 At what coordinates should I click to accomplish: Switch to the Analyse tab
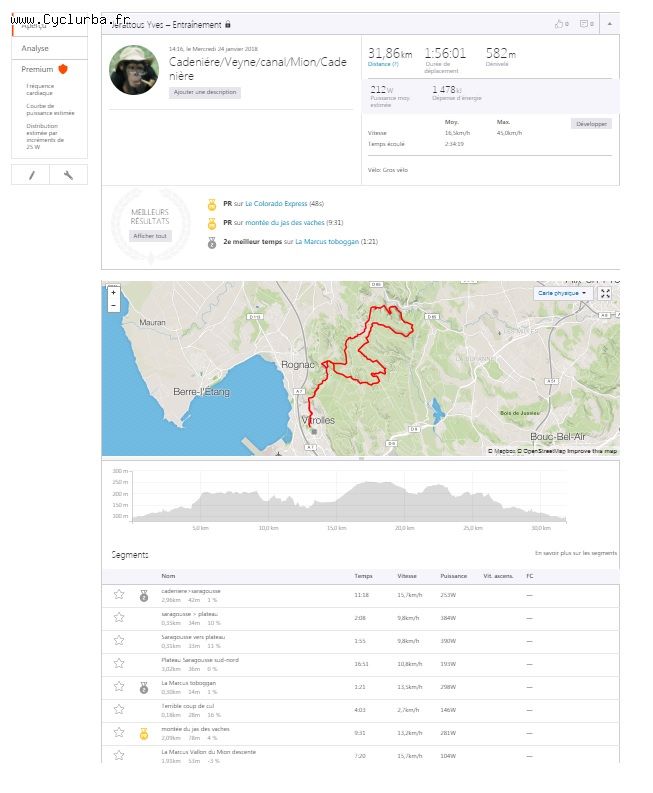click(x=35, y=48)
